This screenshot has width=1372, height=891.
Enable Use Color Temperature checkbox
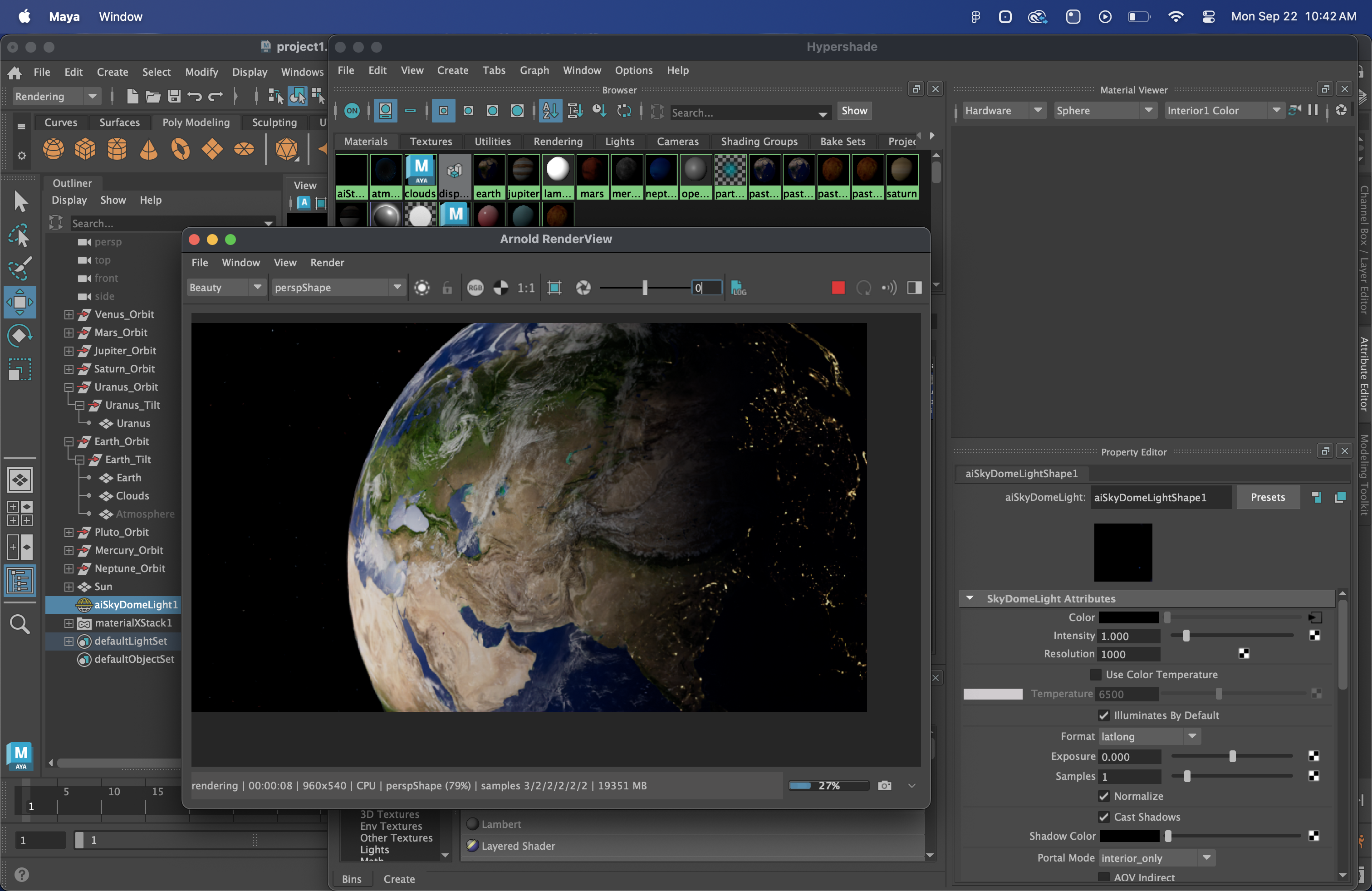1095,674
